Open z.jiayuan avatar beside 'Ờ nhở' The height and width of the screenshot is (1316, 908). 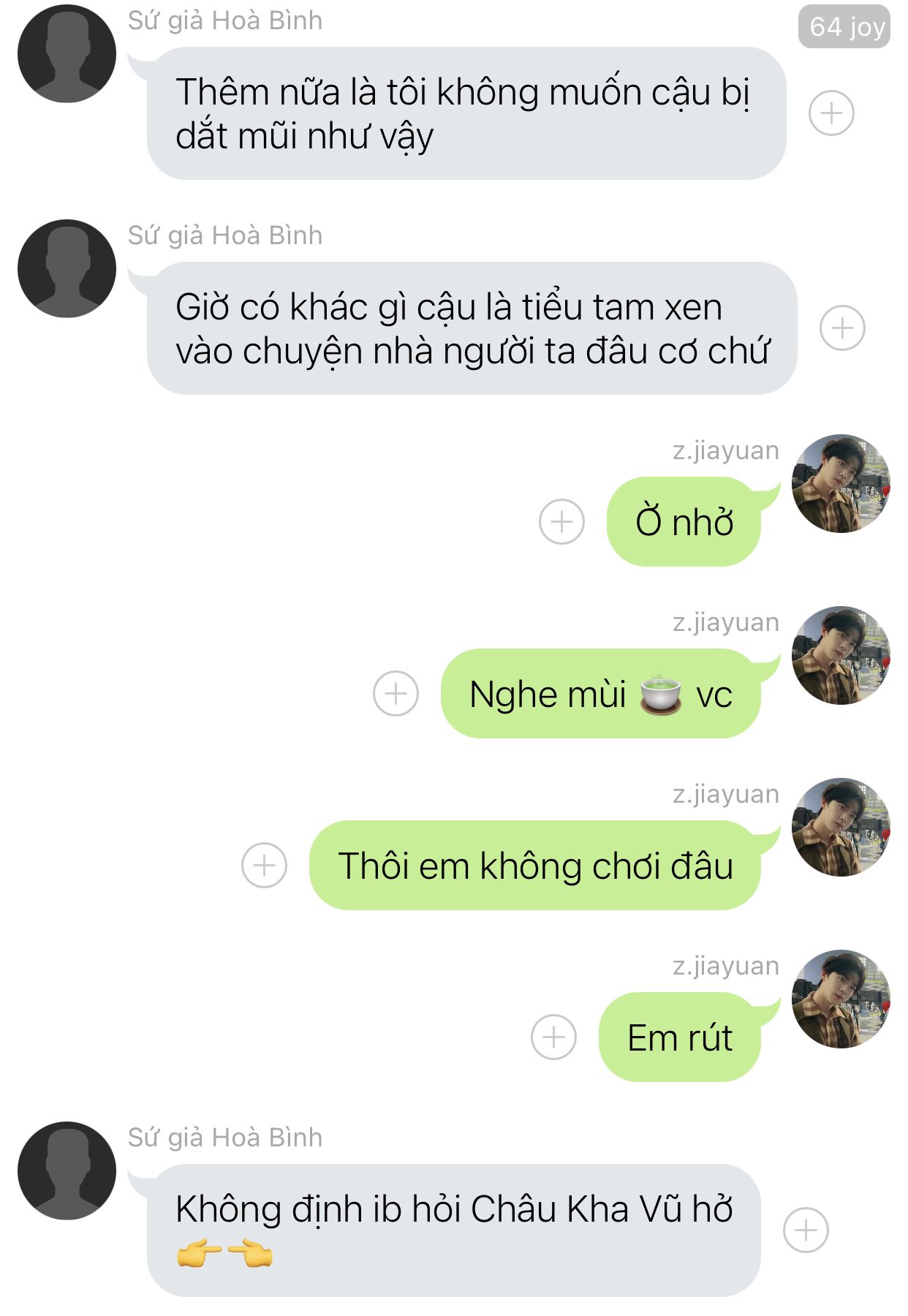[x=841, y=483]
